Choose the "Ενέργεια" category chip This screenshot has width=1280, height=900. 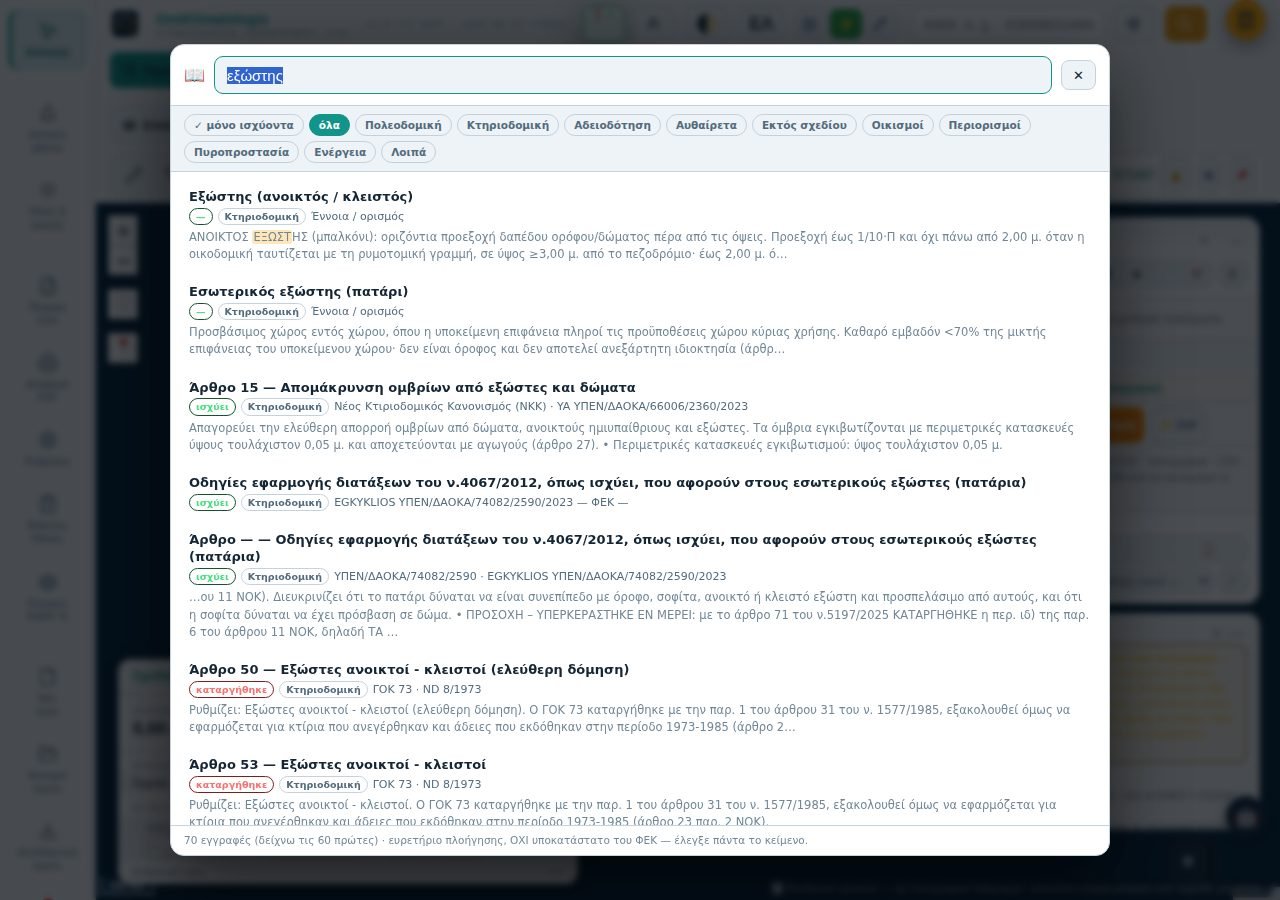(x=340, y=152)
